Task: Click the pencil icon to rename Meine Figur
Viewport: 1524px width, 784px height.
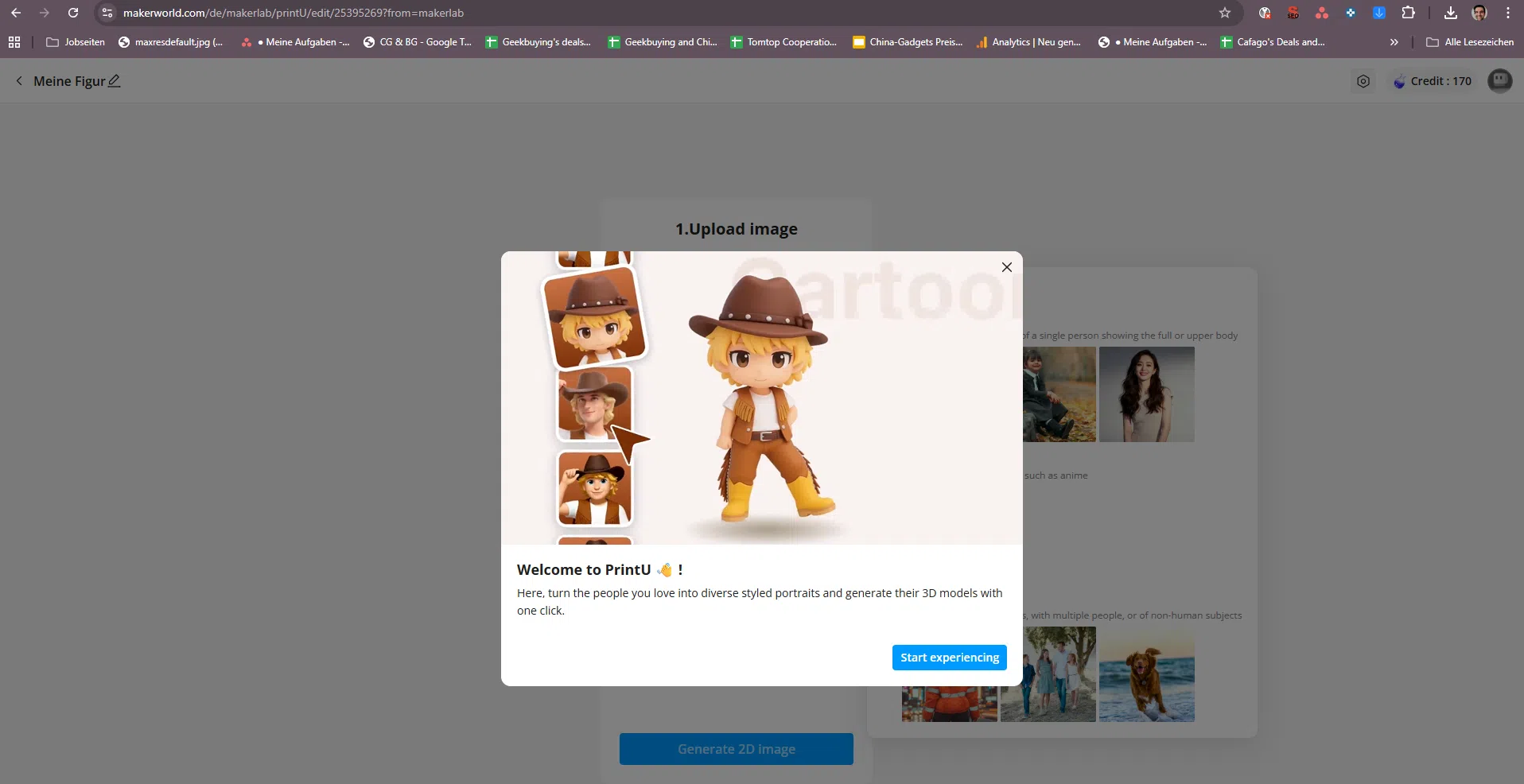Action: click(x=115, y=81)
